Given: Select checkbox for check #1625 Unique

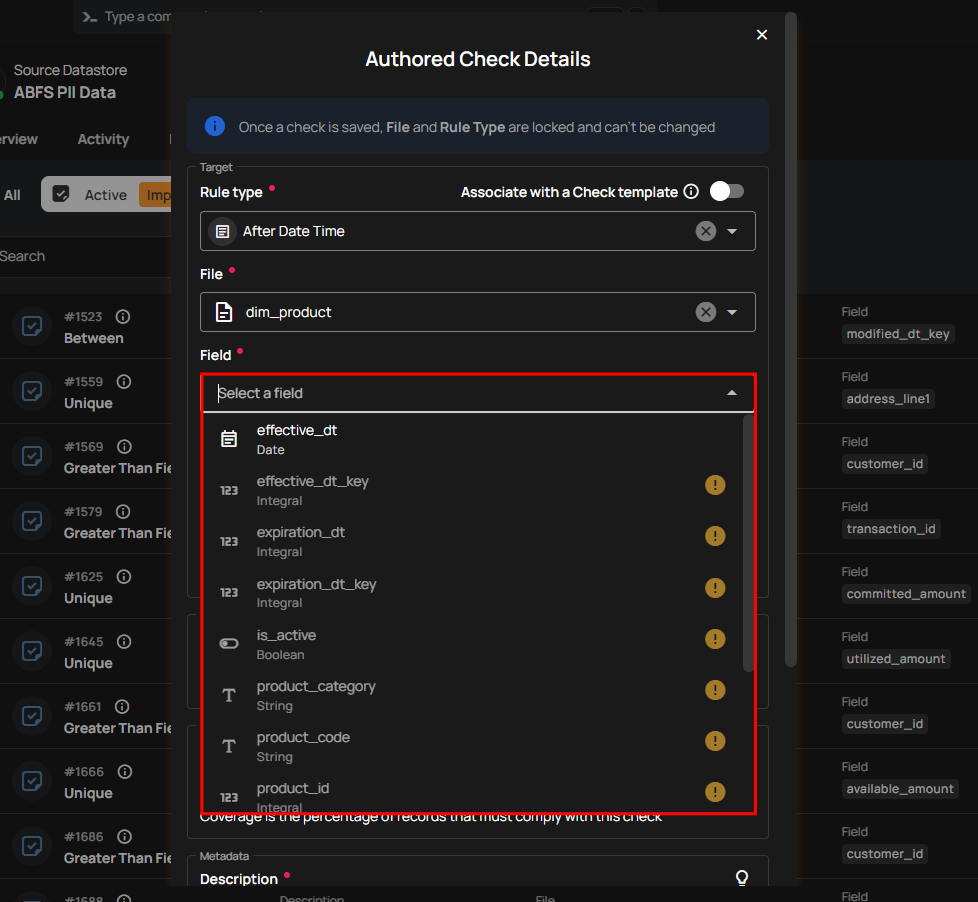Looking at the screenshot, I should (x=32, y=586).
